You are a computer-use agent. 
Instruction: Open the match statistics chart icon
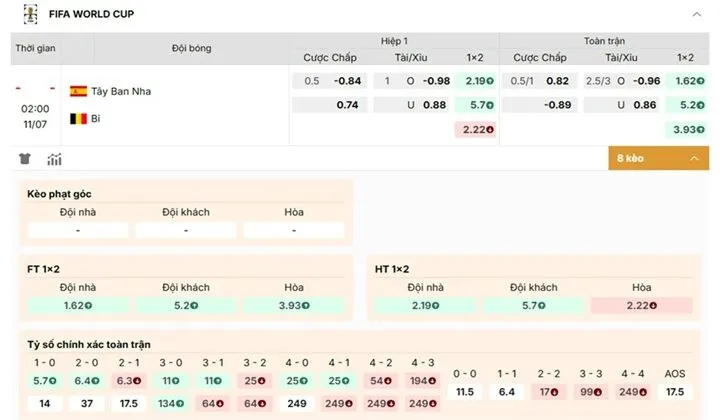(54, 159)
